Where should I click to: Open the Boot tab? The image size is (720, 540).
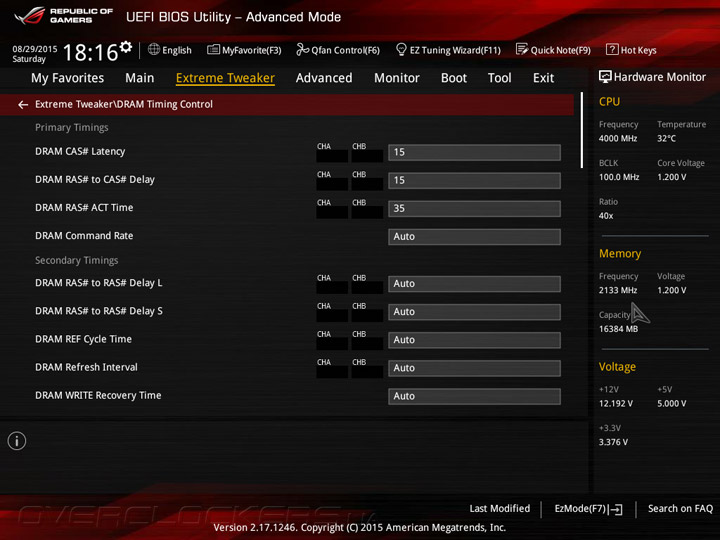(x=454, y=78)
